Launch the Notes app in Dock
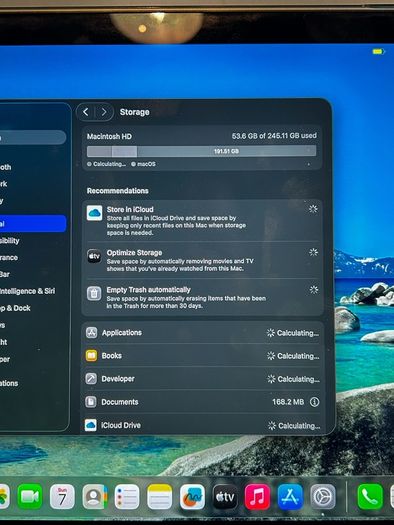 160,497
